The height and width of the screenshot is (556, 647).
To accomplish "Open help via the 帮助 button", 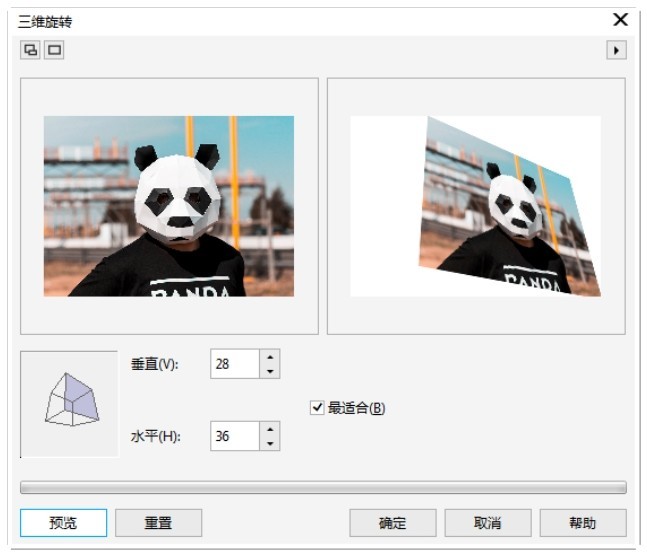I will coord(583,523).
